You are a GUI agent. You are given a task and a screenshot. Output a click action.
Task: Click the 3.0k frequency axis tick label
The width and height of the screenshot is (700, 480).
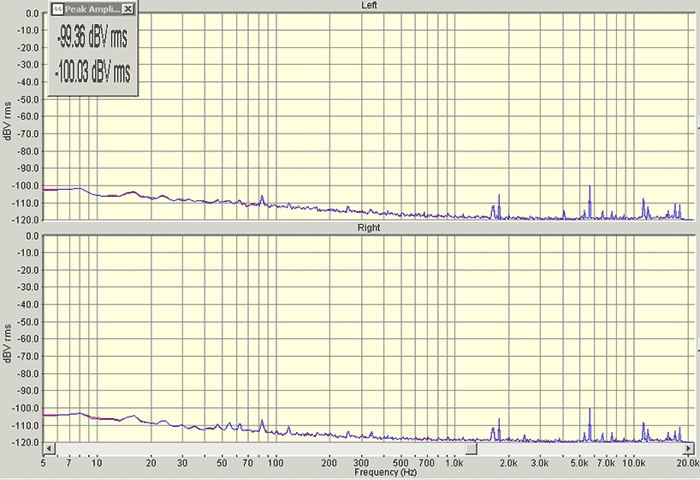[540, 463]
